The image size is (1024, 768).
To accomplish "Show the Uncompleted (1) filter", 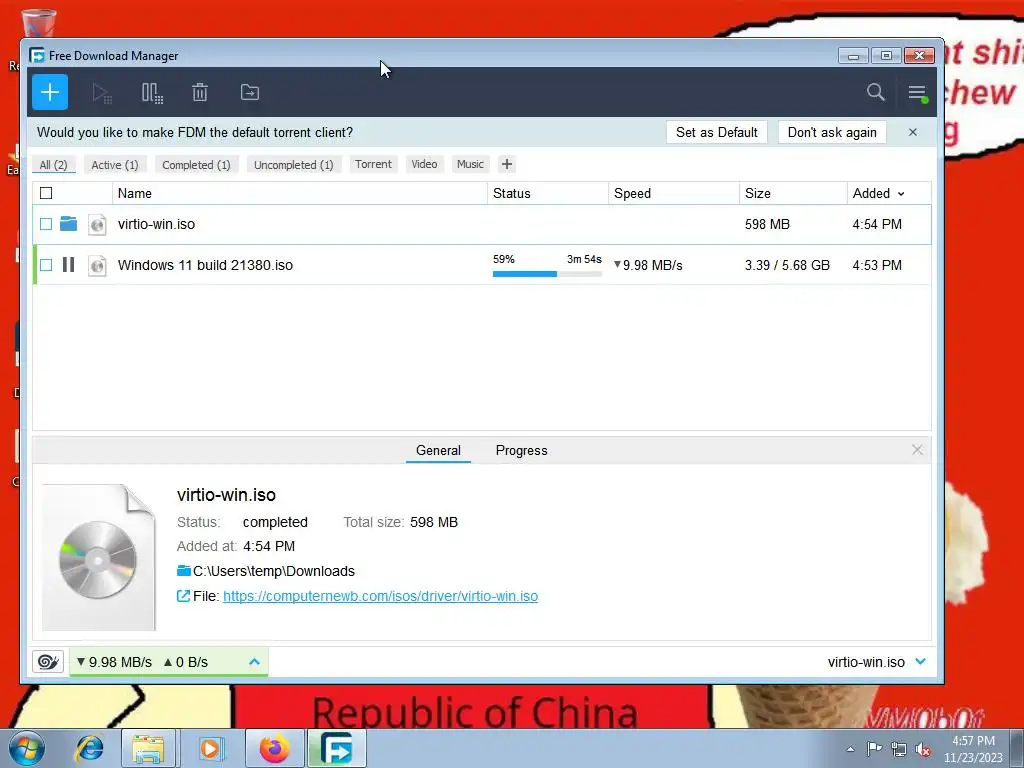I will click(x=294, y=165).
